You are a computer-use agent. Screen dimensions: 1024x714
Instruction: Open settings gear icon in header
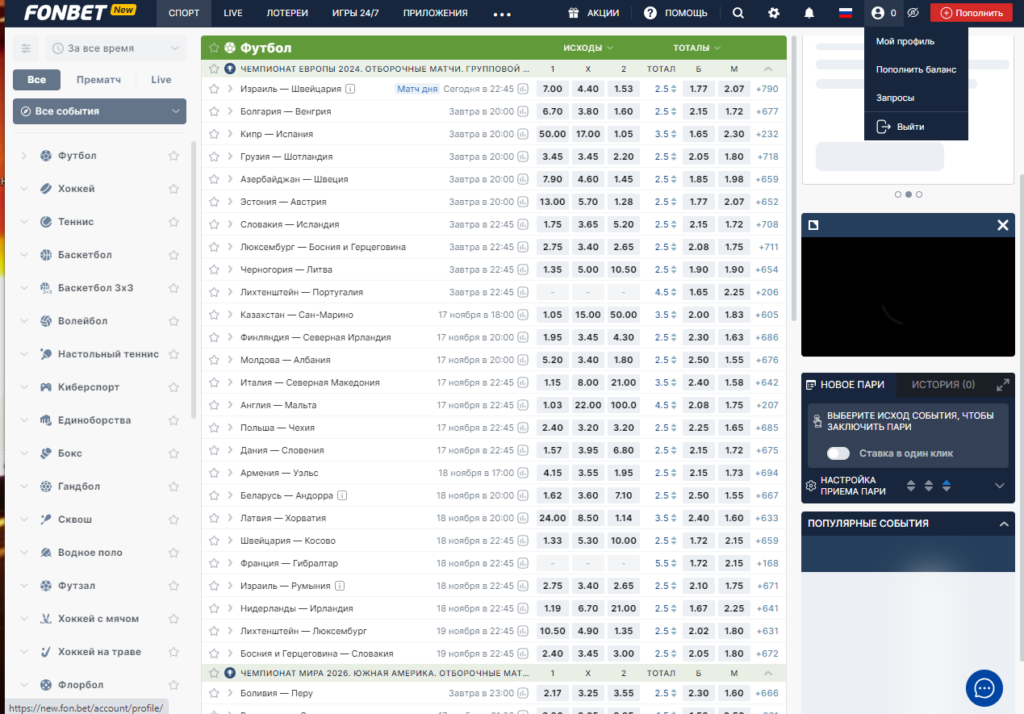pyautogui.click(x=774, y=13)
